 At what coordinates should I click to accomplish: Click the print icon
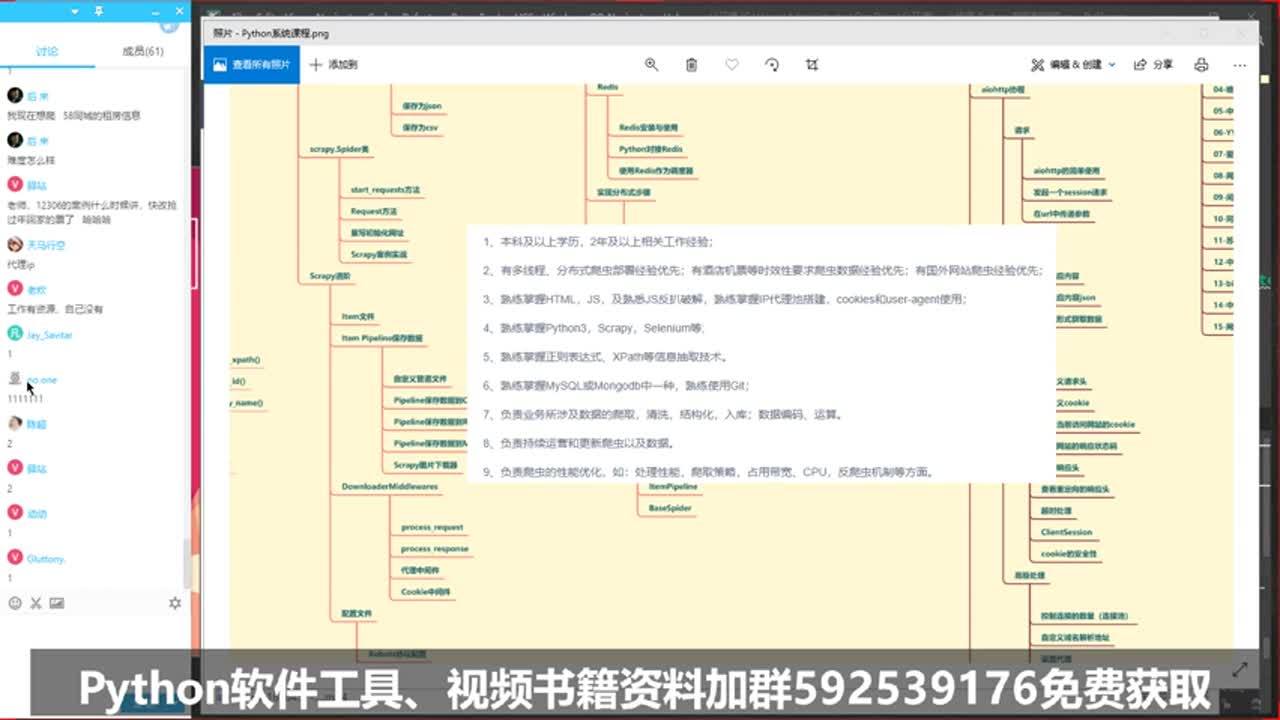tap(1201, 64)
